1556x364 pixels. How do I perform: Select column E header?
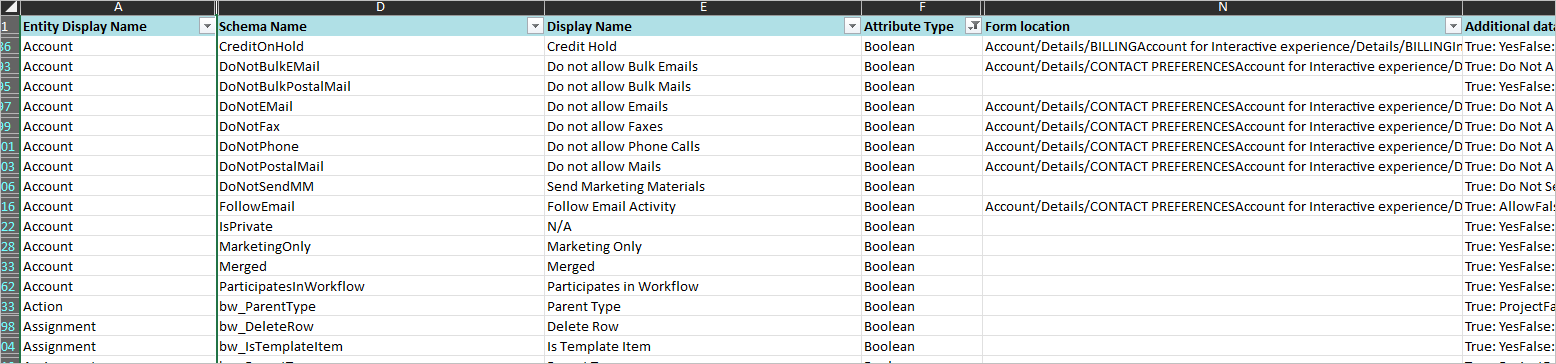pos(703,7)
